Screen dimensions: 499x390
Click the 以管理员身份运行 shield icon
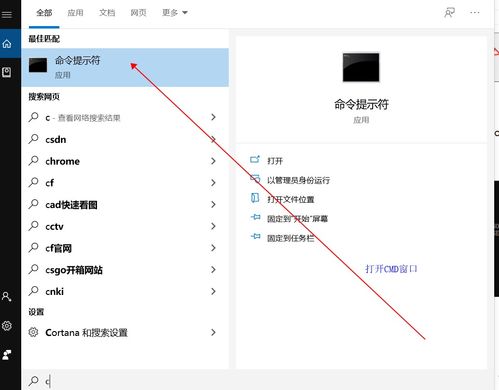(x=255, y=179)
